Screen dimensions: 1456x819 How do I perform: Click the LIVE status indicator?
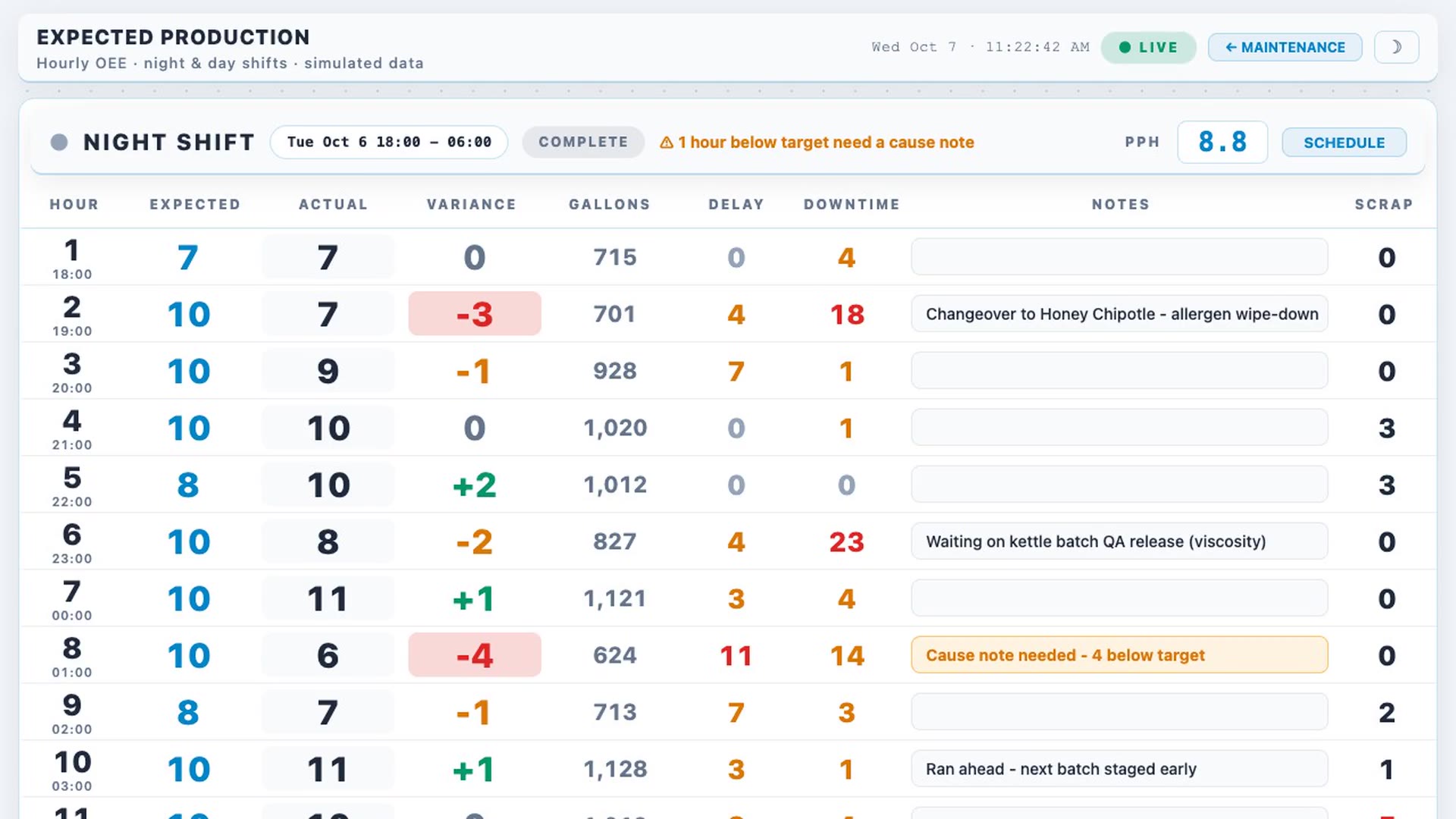tap(1148, 47)
